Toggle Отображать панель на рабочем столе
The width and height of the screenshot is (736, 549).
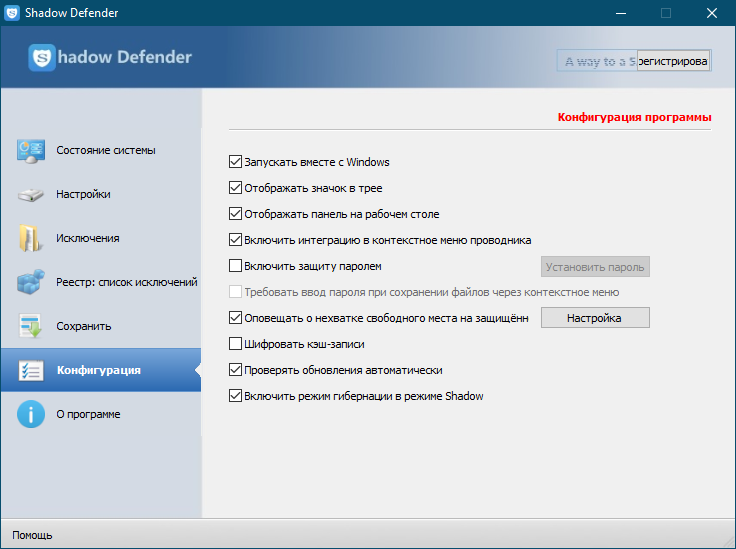(x=235, y=214)
